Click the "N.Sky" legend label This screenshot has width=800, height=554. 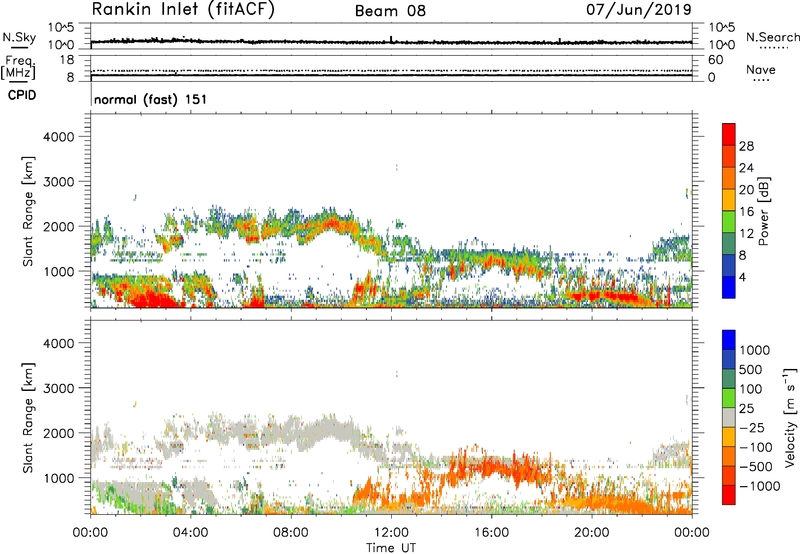19,37
